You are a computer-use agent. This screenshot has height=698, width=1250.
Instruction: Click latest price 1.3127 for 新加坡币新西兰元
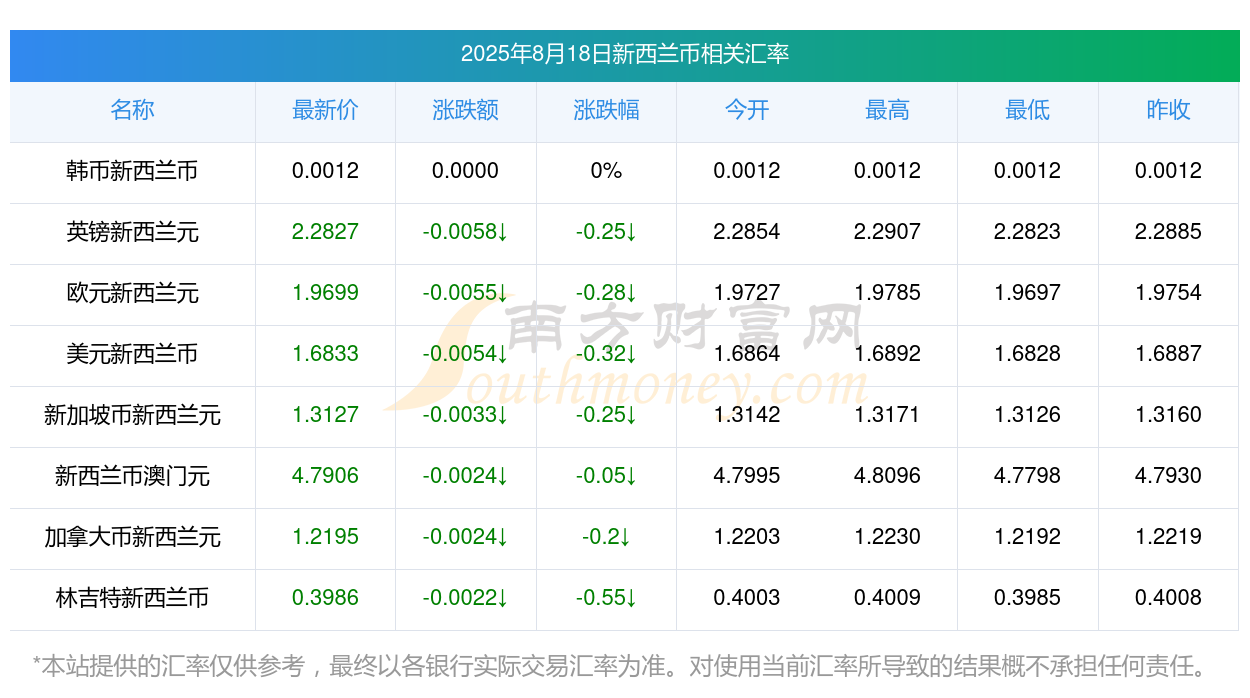325,415
